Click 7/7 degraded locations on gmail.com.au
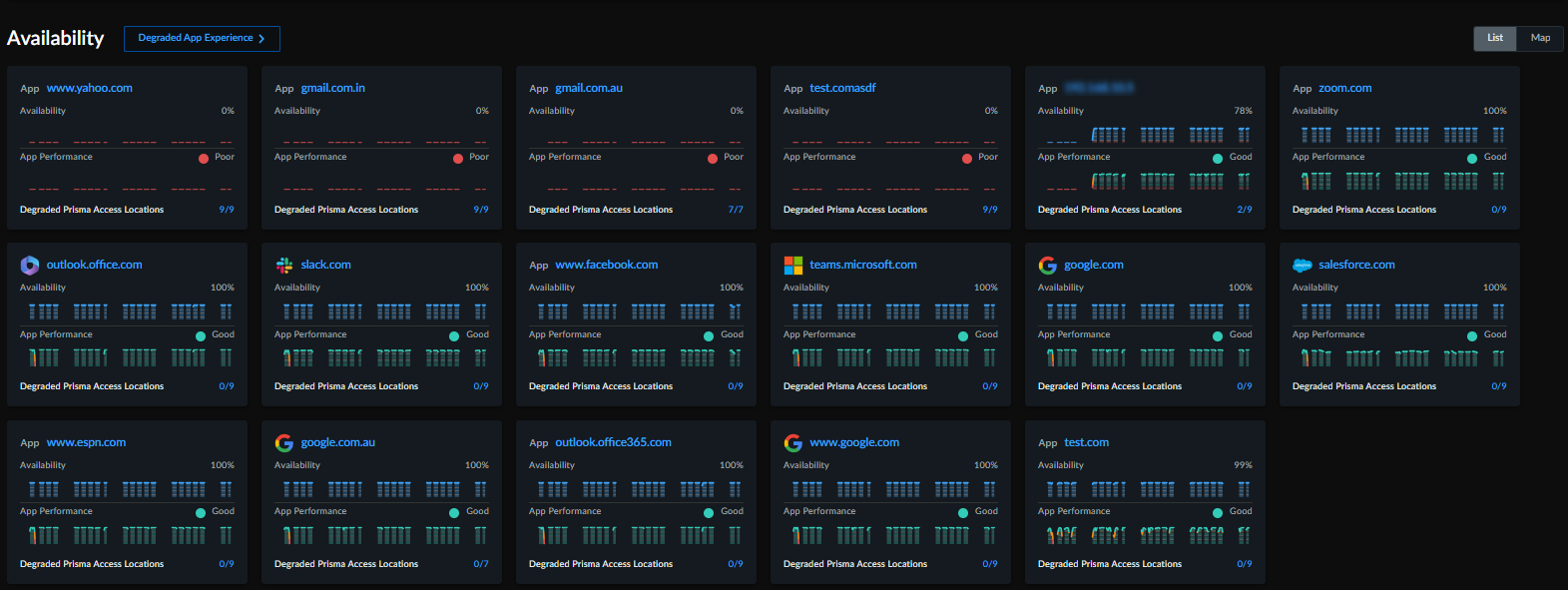1568x590 pixels. (735, 210)
